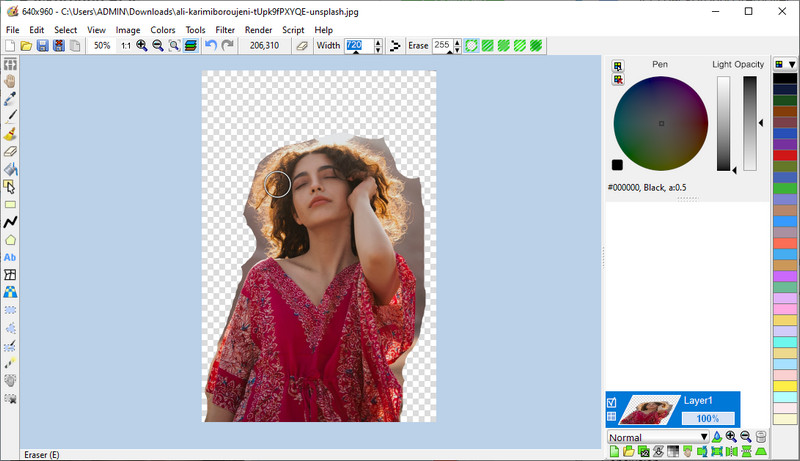This screenshot has height=461, width=800.
Task: Open the Render menu
Action: pos(258,30)
